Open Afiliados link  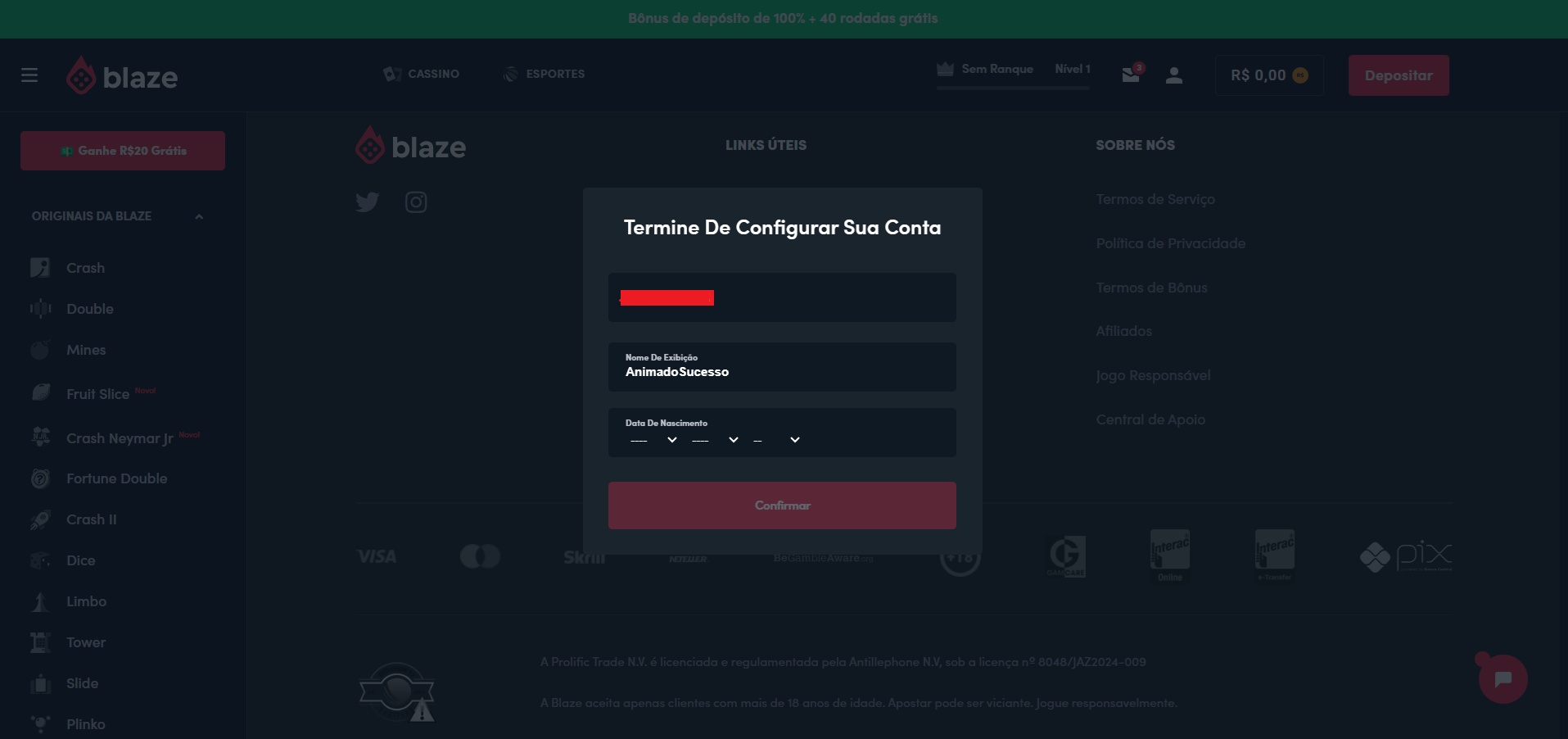(1123, 331)
